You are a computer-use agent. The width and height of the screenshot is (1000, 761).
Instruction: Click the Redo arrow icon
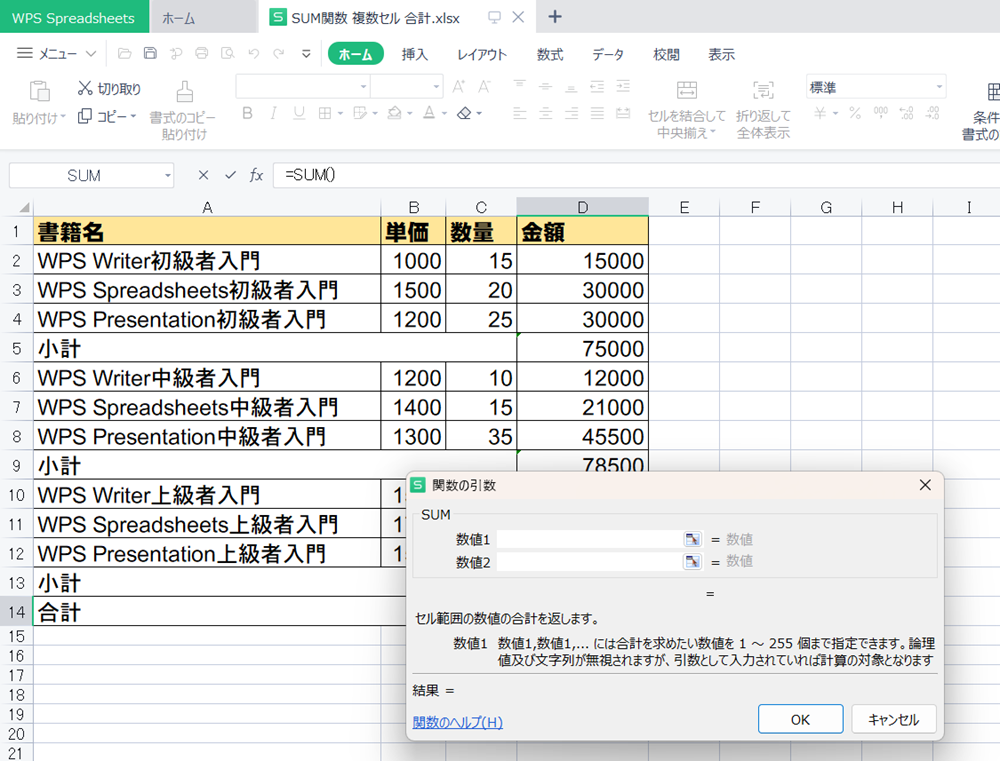[x=279, y=54]
